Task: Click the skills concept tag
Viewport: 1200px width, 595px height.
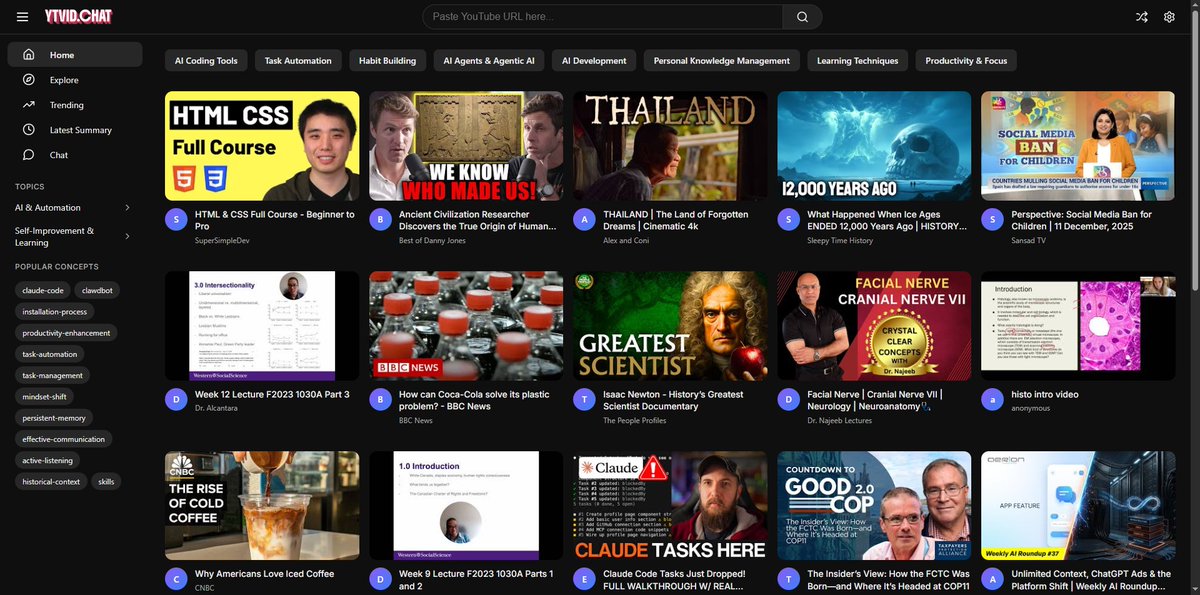Action: click(x=106, y=482)
